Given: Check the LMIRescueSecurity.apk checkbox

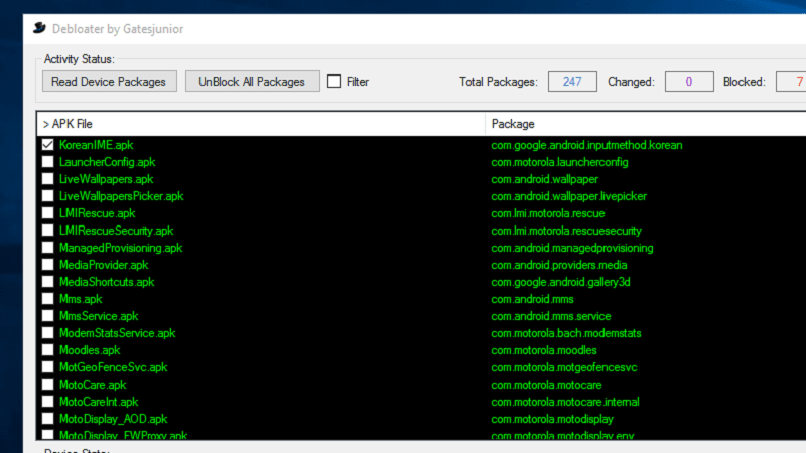Looking at the screenshot, I should 47,231.
